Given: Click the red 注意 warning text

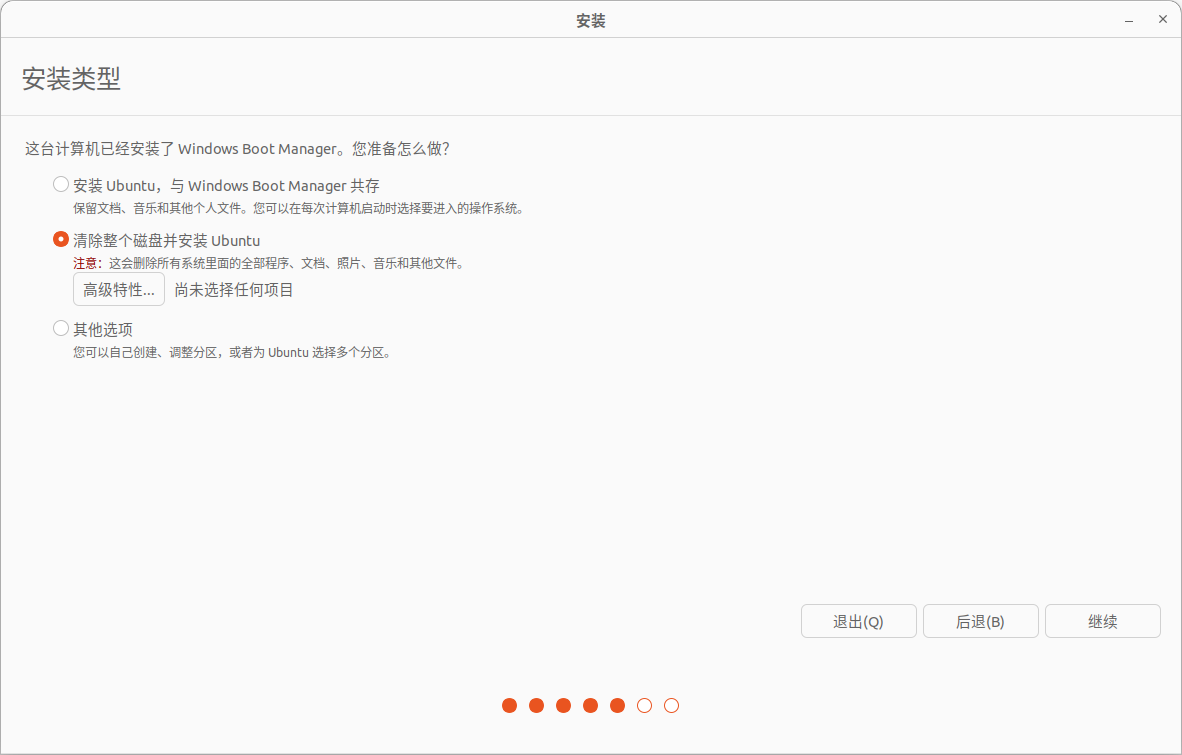Looking at the screenshot, I should click(87, 263).
